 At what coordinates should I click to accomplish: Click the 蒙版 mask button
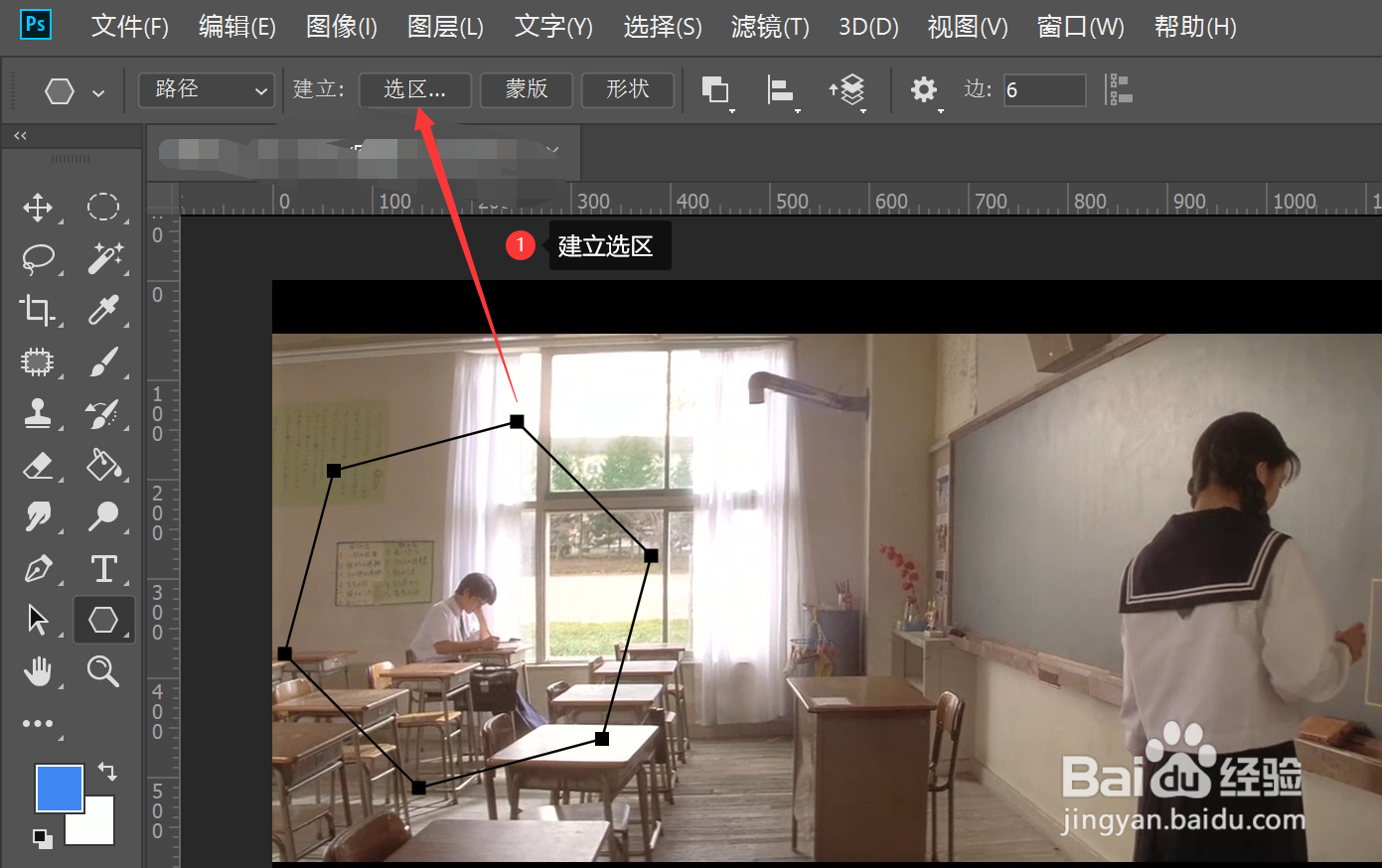(527, 89)
